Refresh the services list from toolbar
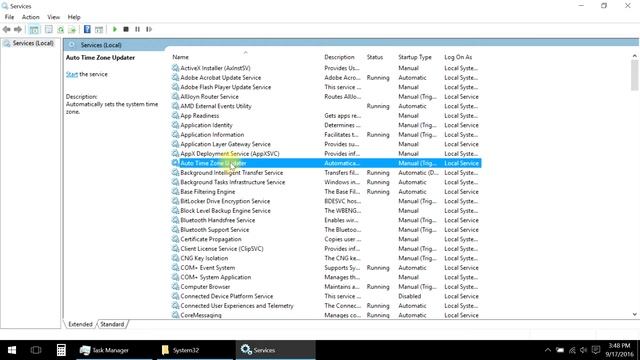 point(60,29)
